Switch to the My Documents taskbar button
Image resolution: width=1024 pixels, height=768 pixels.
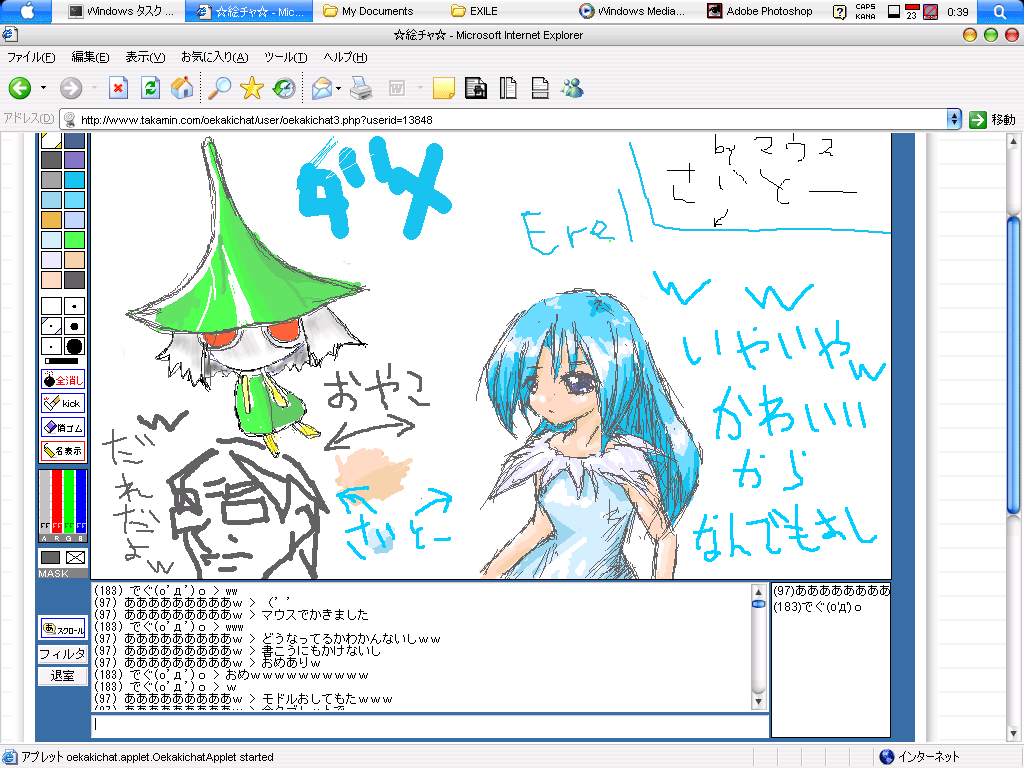(x=369, y=11)
